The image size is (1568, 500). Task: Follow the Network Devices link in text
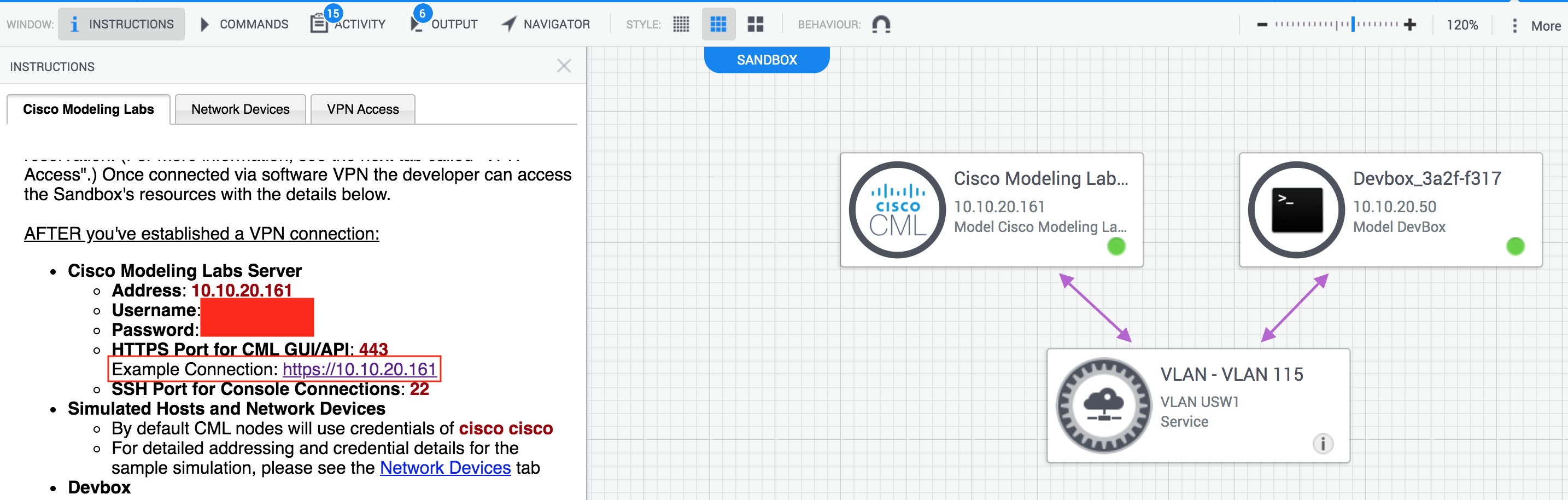click(x=445, y=468)
